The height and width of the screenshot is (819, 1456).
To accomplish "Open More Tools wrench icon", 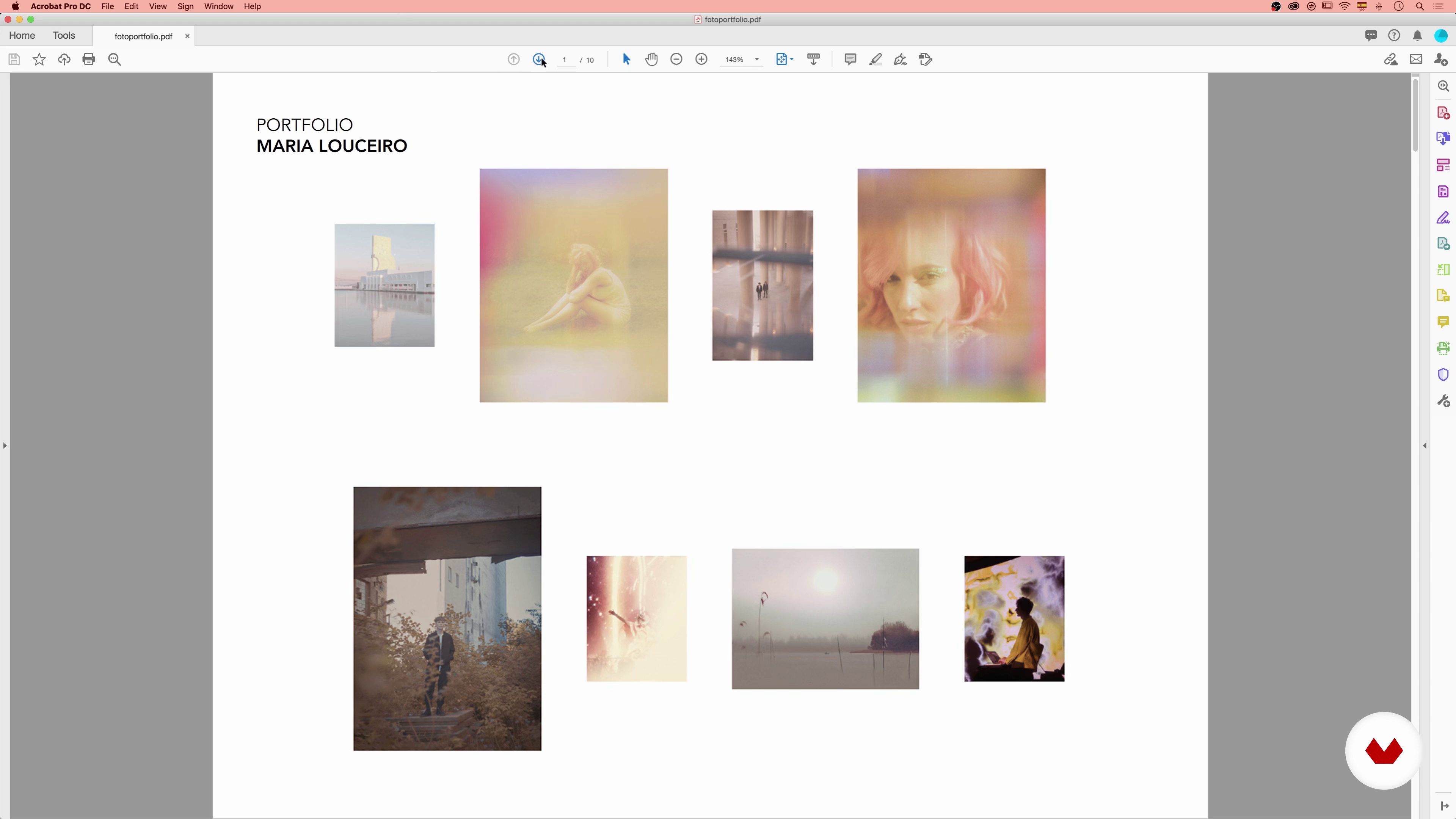I will pyautogui.click(x=1443, y=401).
